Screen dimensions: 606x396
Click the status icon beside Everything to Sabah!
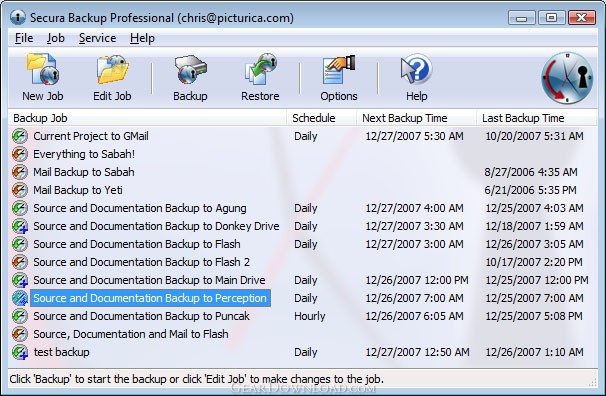19,154
